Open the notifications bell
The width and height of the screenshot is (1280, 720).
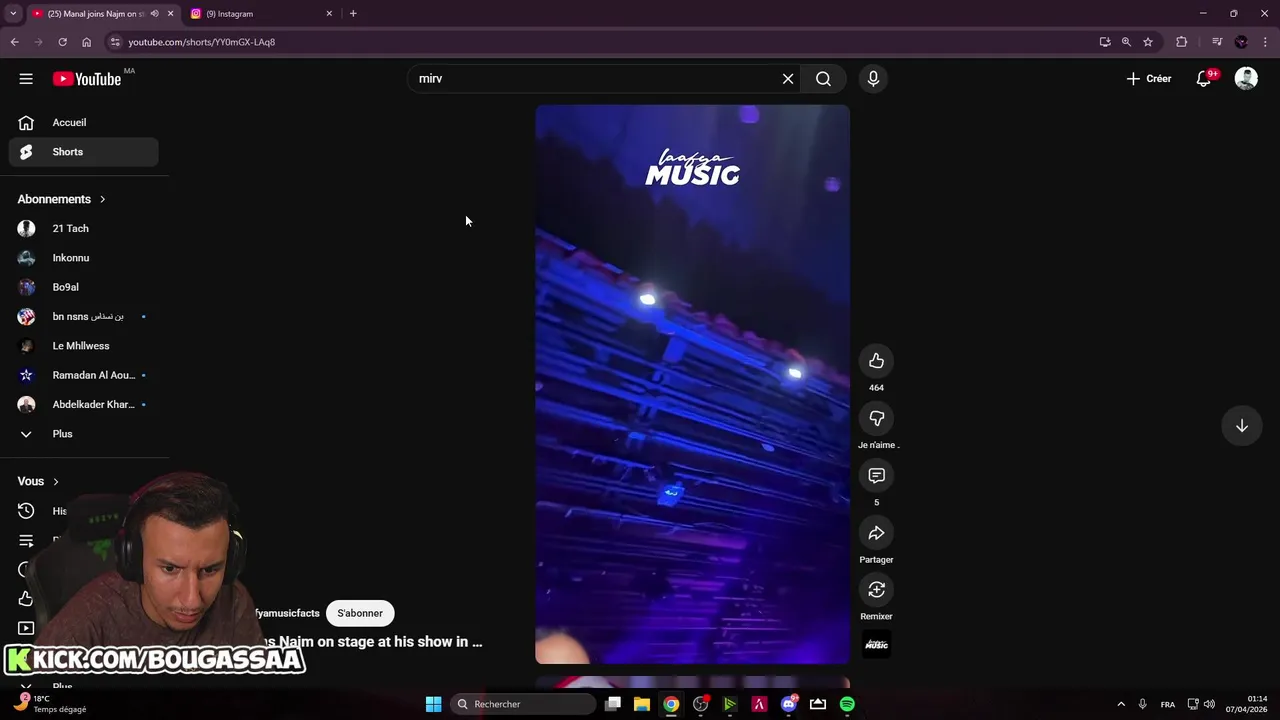(1204, 79)
